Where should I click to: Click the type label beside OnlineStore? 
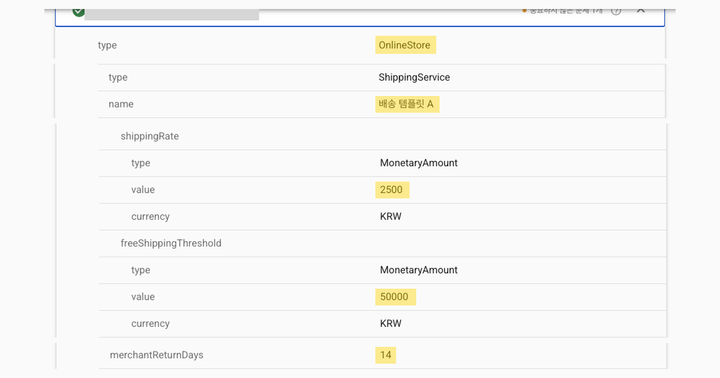(x=107, y=45)
